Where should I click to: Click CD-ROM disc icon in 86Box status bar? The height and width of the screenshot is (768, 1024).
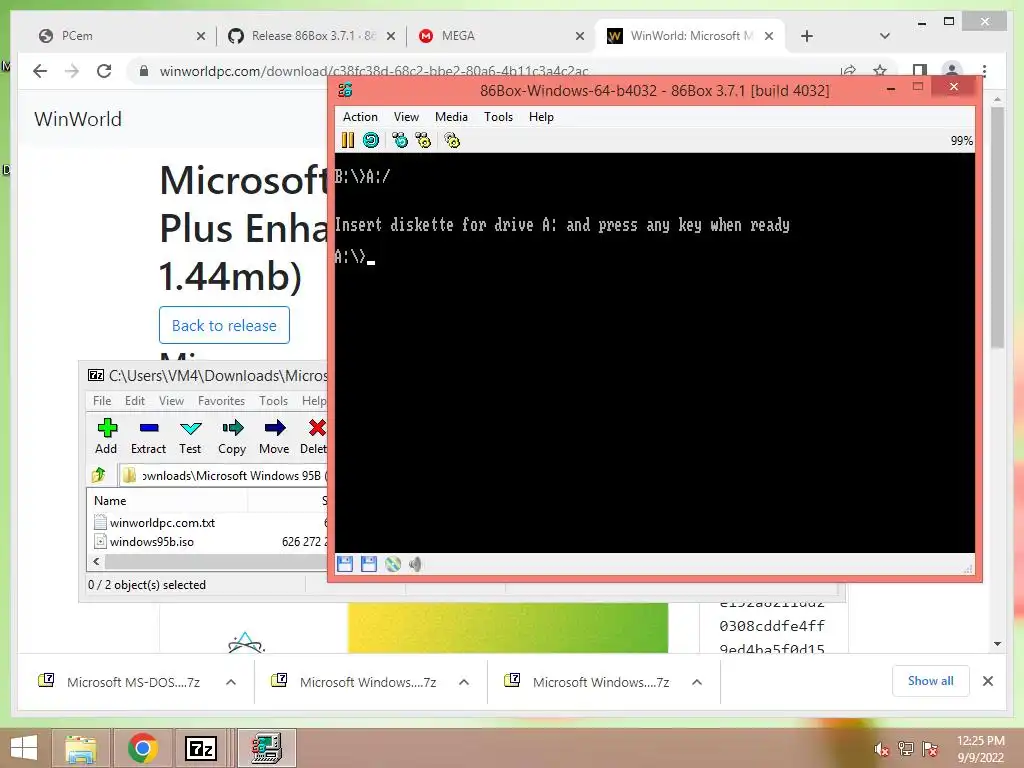click(392, 564)
